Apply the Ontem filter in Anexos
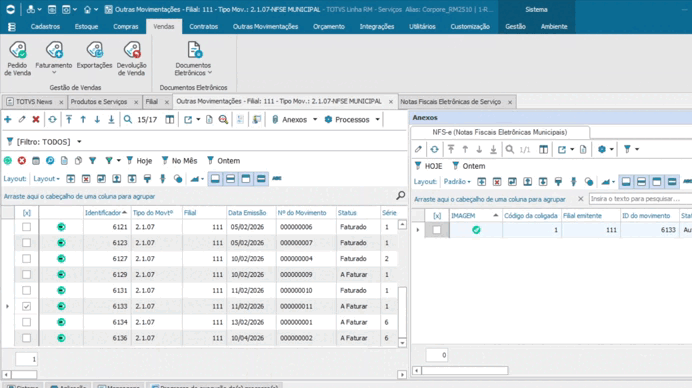Image resolution: width=692 pixels, height=388 pixels. (469, 166)
